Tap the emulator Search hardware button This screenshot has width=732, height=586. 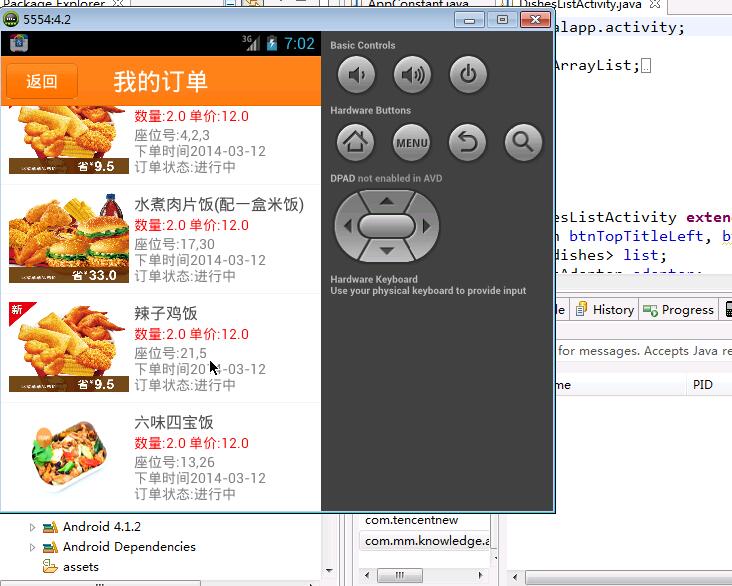pos(523,142)
